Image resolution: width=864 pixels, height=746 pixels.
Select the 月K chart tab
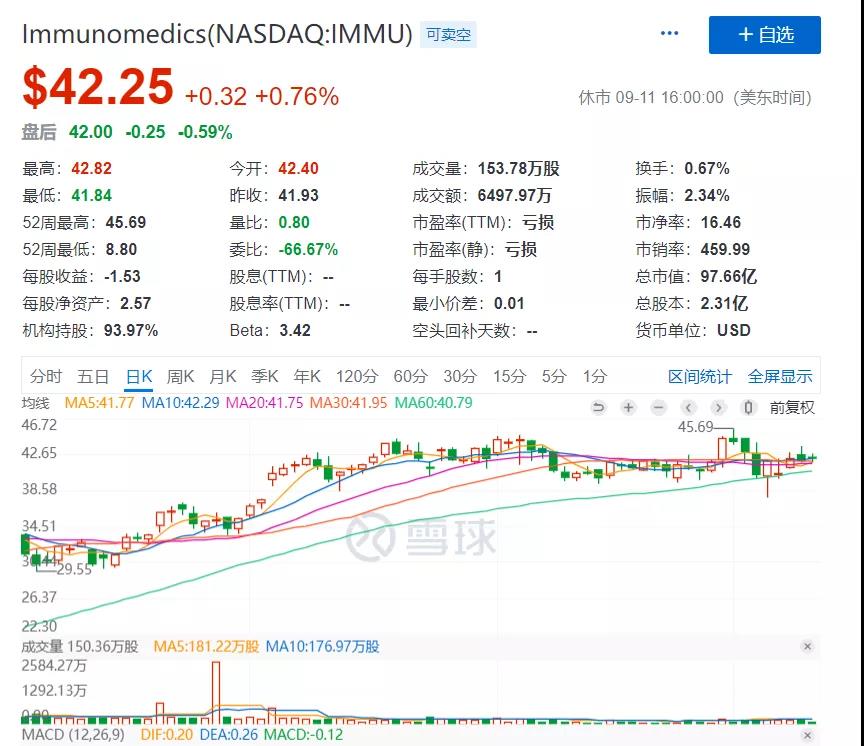click(x=223, y=376)
